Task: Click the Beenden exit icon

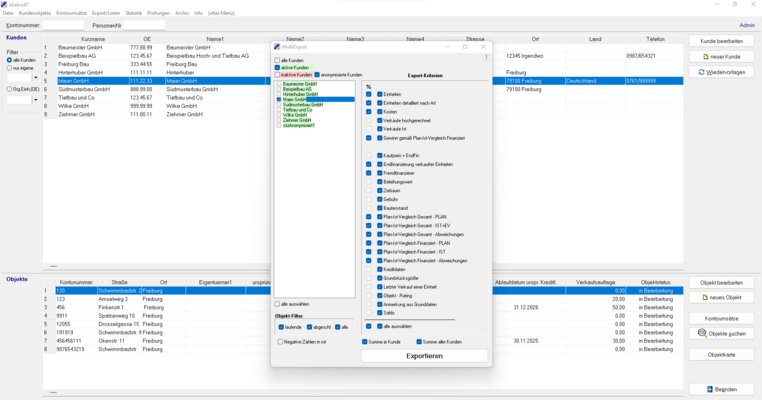Action: (x=708, y=389)
